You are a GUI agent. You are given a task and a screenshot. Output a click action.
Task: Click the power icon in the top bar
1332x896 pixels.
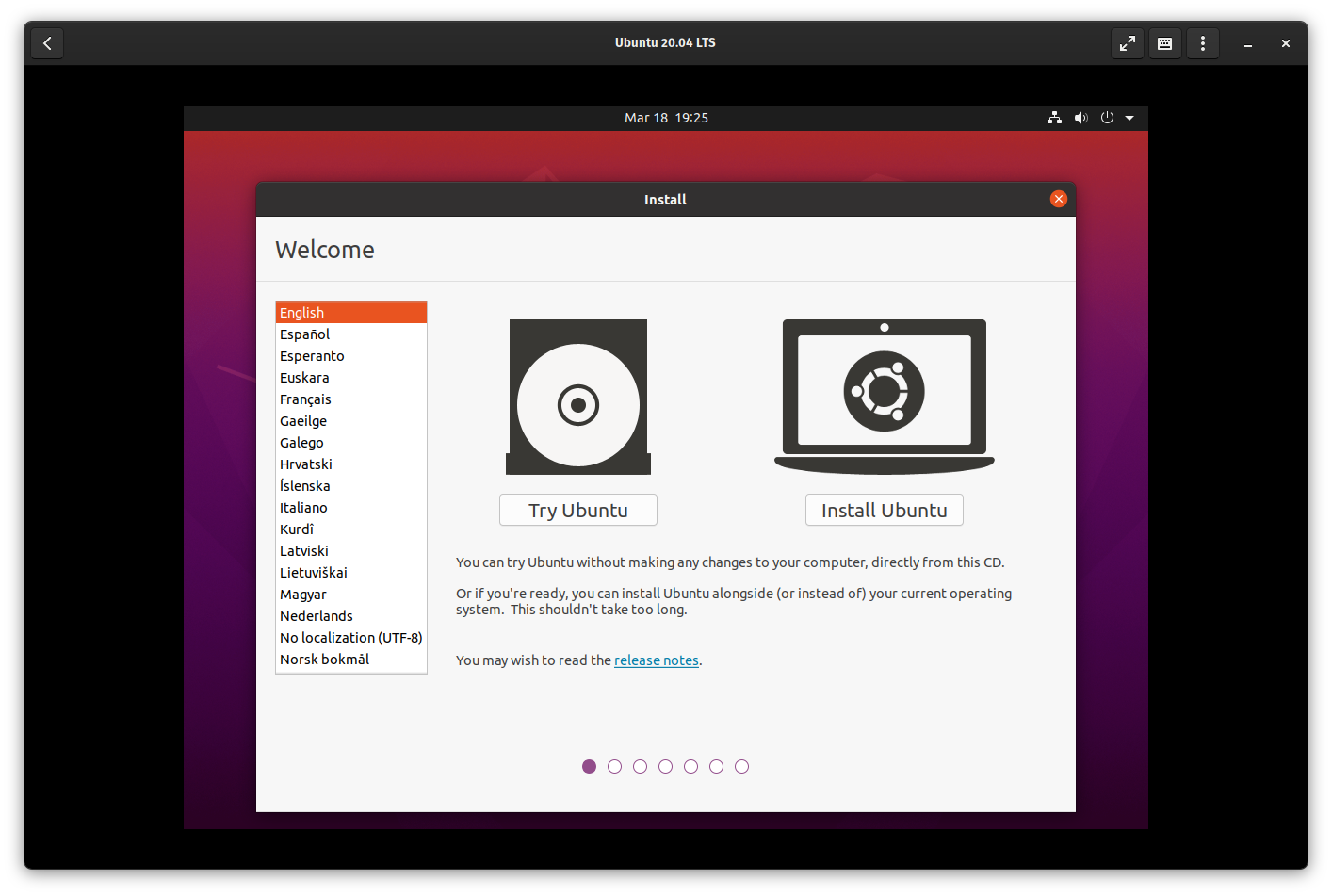[x=1107, y=118]
